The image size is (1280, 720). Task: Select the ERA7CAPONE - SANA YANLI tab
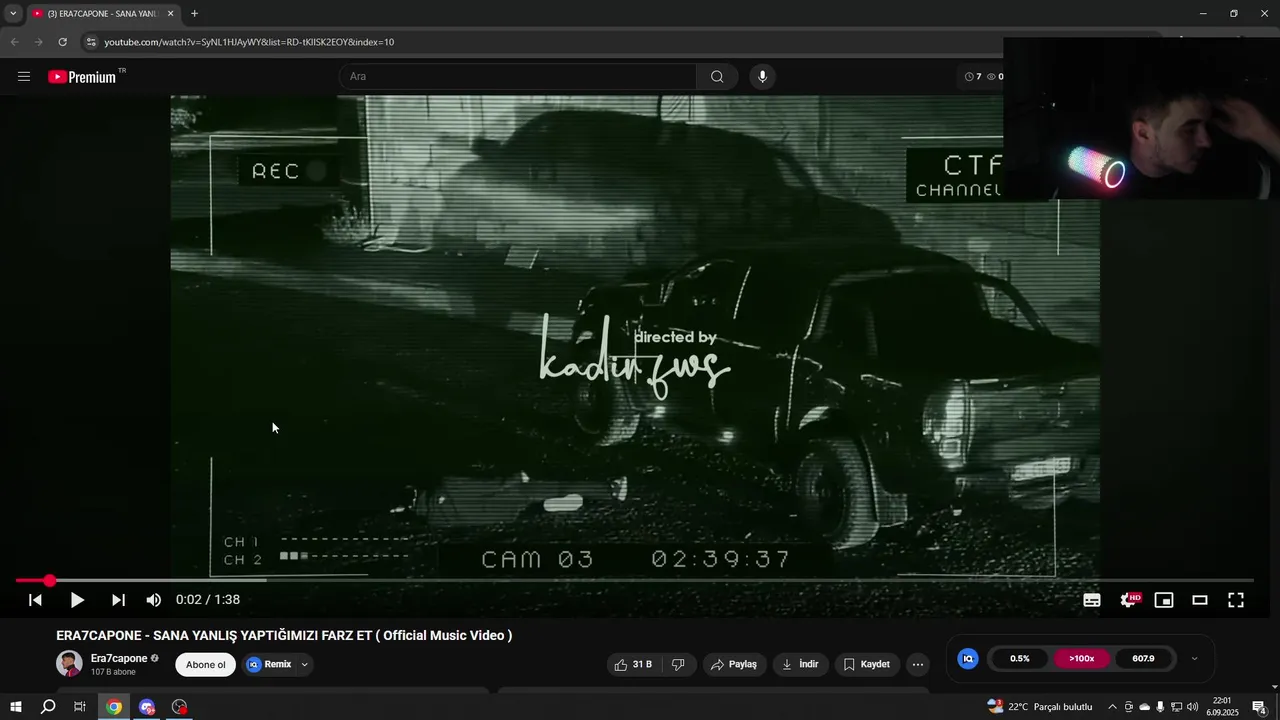click(103, 14)
